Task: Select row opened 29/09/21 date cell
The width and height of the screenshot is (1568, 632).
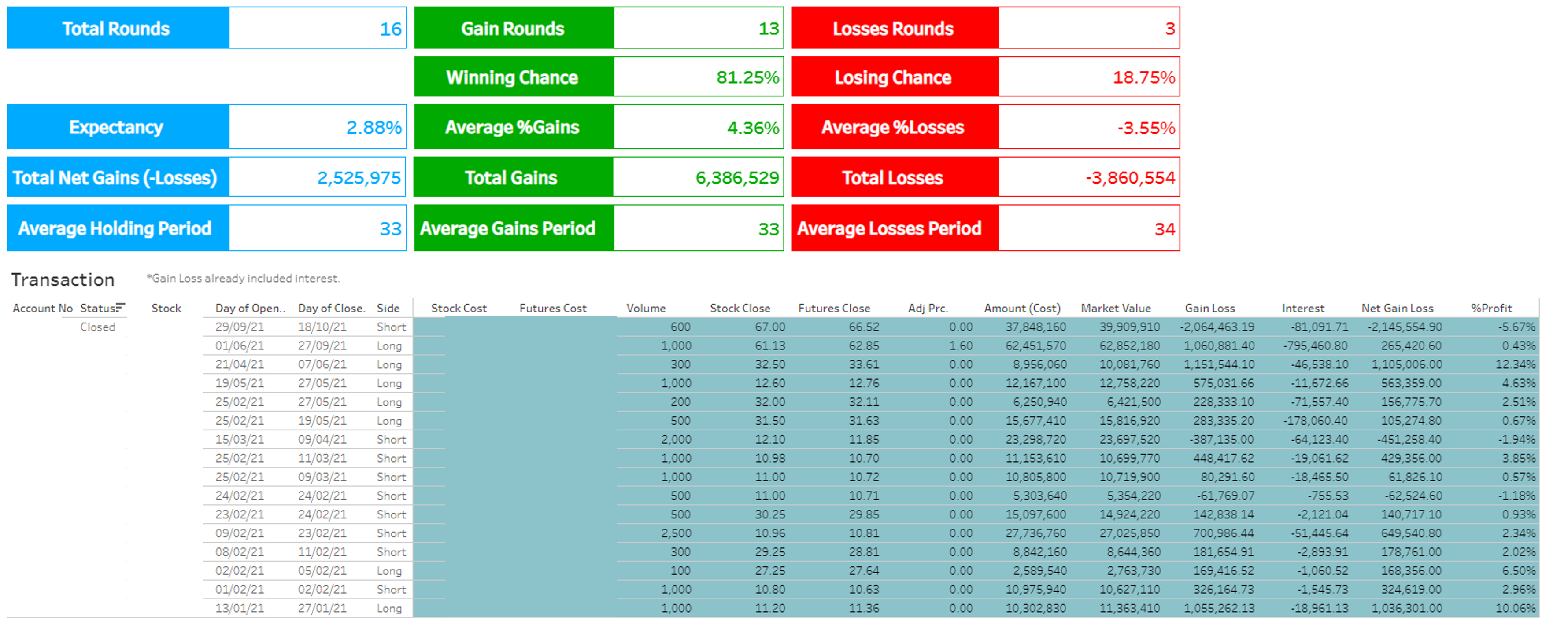Action: coord(240,327)
